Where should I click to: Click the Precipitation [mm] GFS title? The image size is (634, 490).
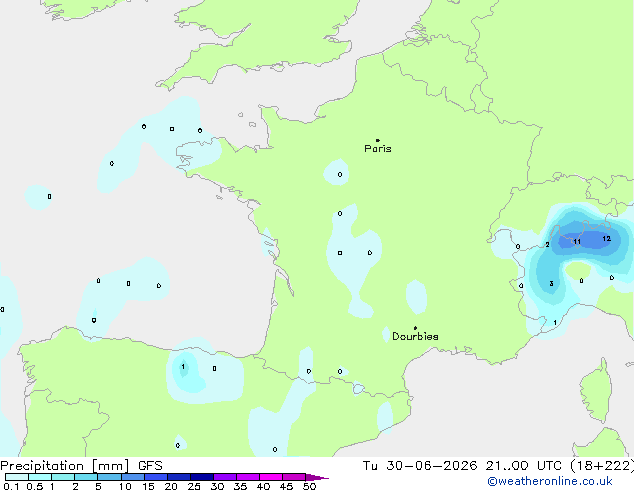[81, 466]
